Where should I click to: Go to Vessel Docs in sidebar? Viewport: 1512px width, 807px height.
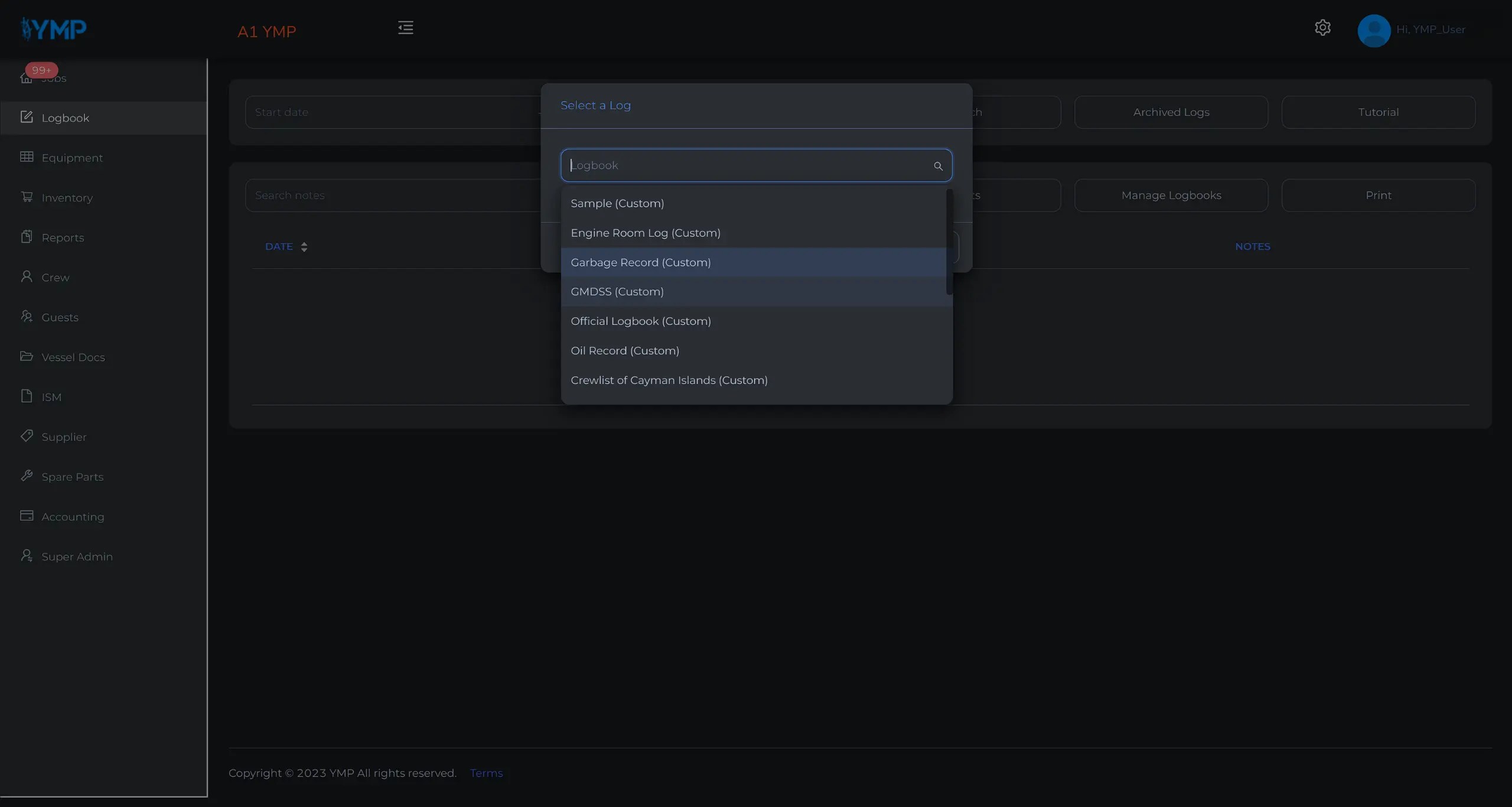73,357
